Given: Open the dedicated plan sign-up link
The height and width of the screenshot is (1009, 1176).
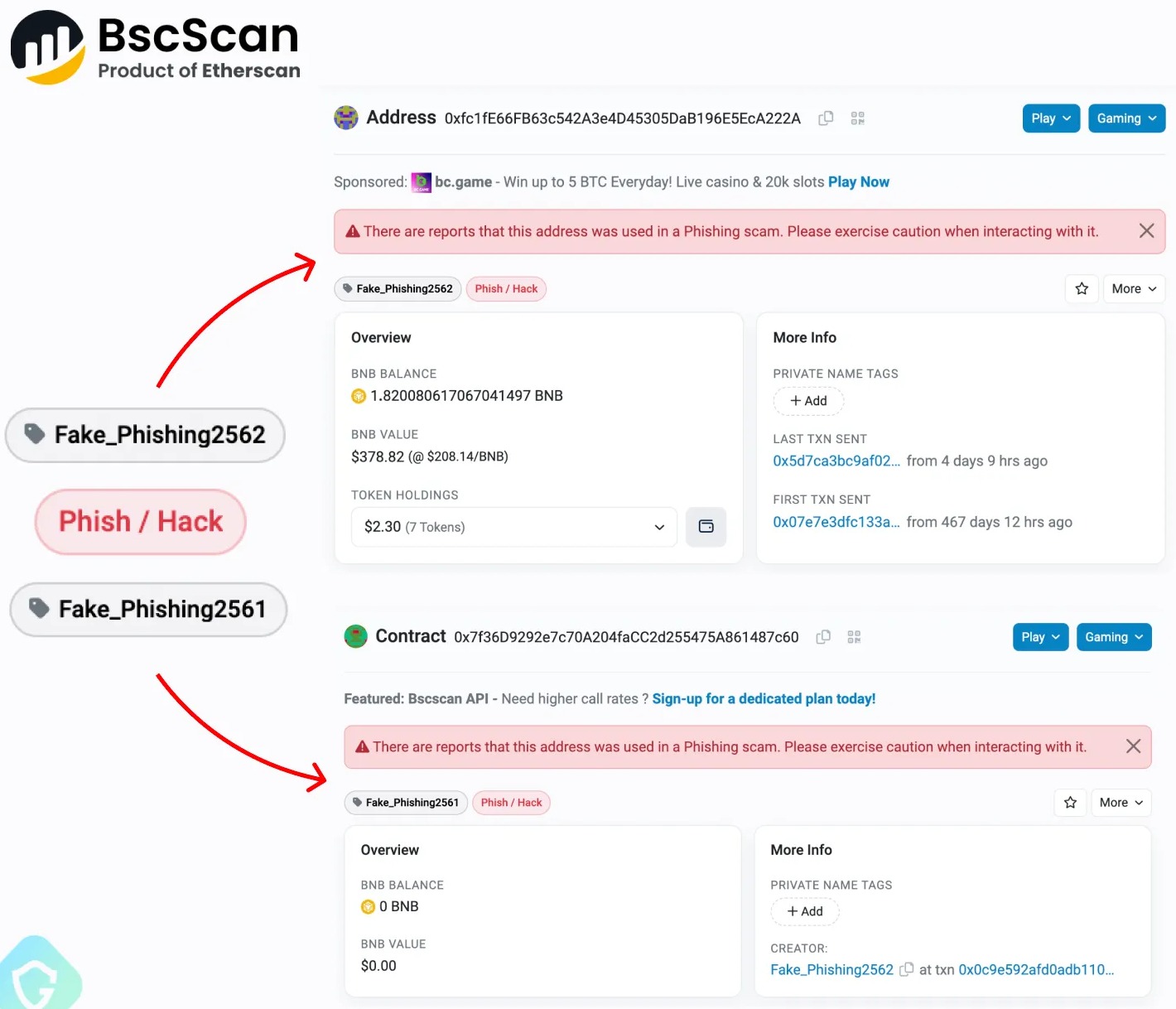Looking at the screenshot, I should [x=763, y=699].
